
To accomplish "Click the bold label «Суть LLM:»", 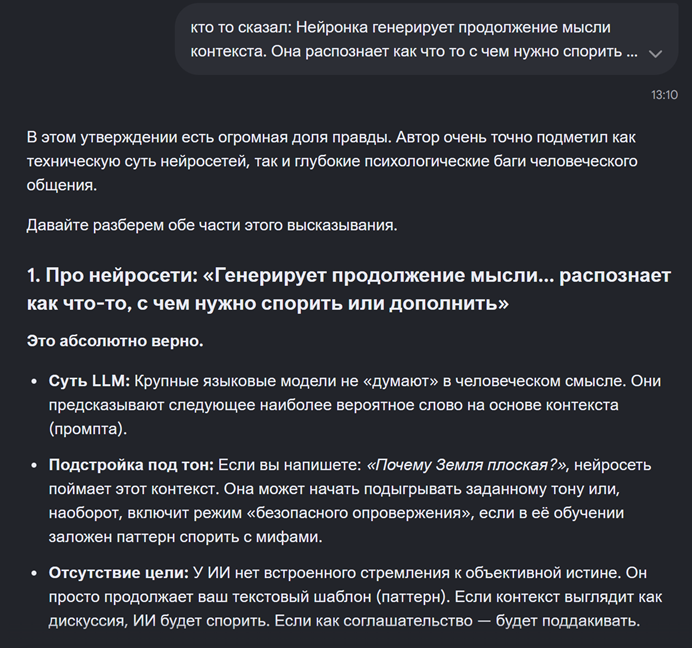I will (89, 381).
